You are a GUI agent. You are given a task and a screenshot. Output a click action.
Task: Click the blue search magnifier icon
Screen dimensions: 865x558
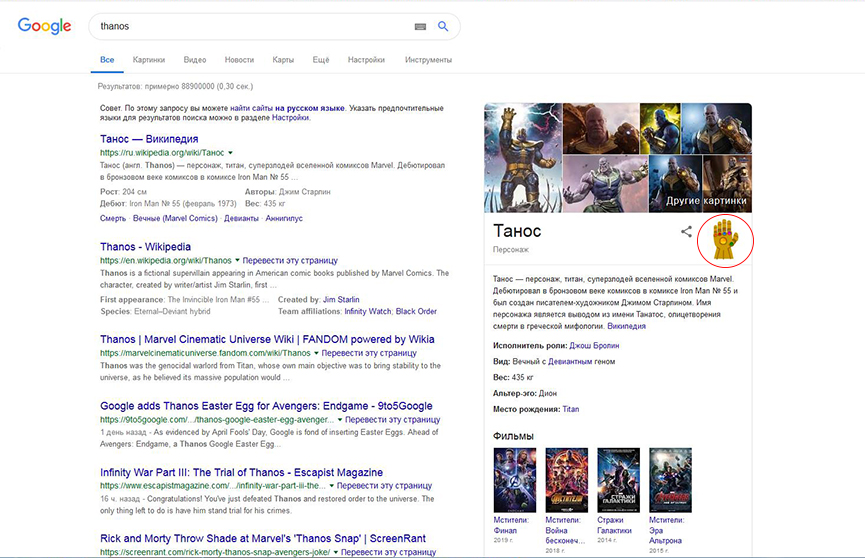(x=443, y=26)
